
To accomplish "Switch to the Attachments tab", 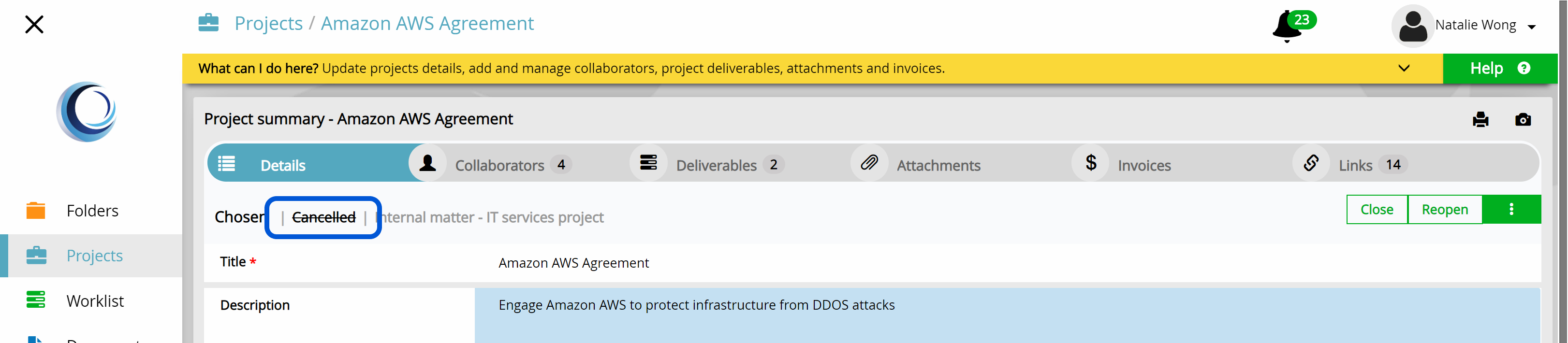I will pyautogui.click(x=938, y=164).
